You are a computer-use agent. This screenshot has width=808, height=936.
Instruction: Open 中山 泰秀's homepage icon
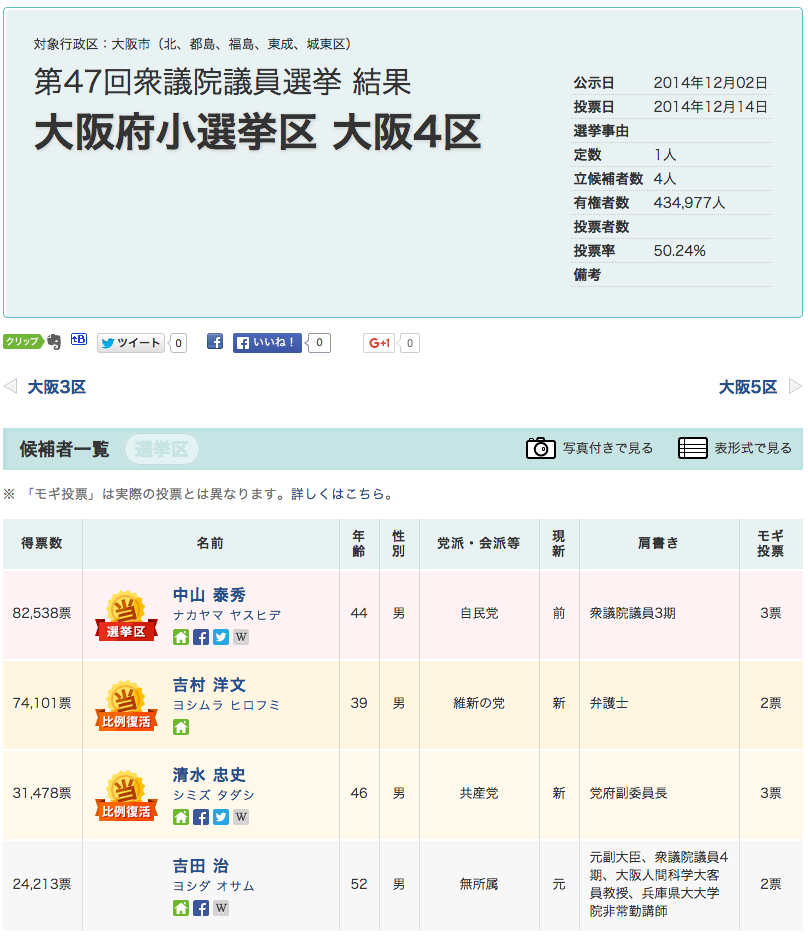click(181, 637)
